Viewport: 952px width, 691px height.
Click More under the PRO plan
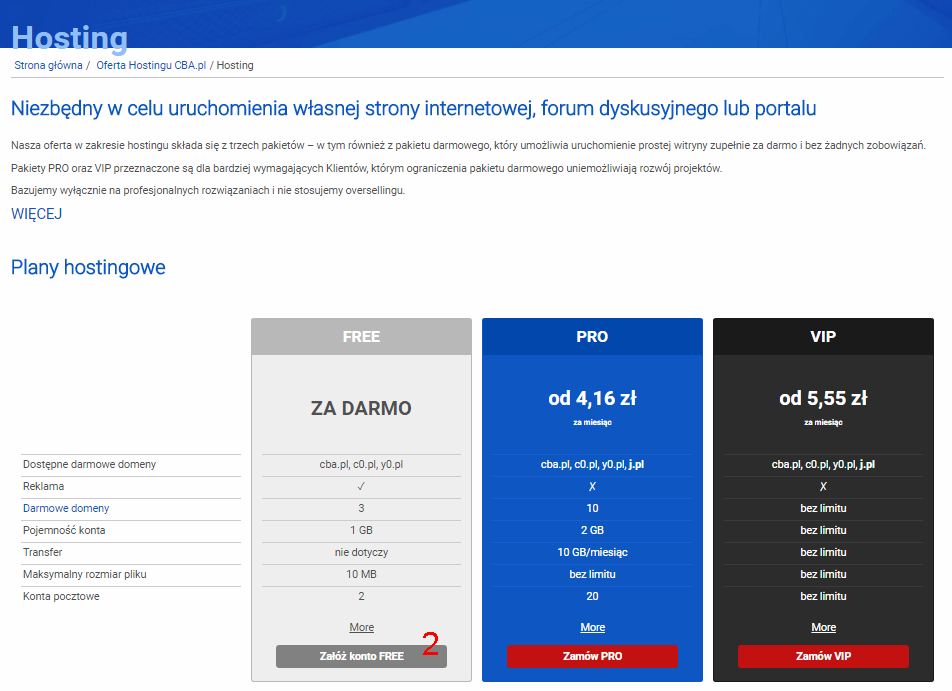(x=593, y=627)
